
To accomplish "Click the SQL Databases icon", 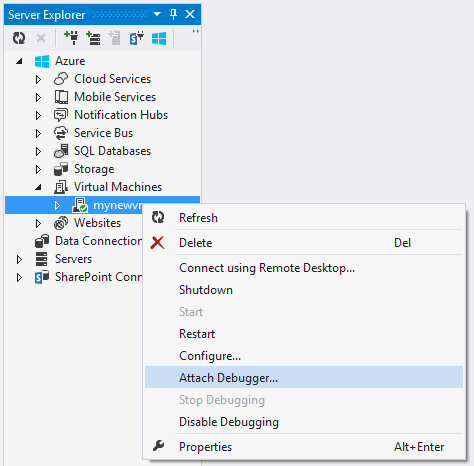I will coord(61,151).
